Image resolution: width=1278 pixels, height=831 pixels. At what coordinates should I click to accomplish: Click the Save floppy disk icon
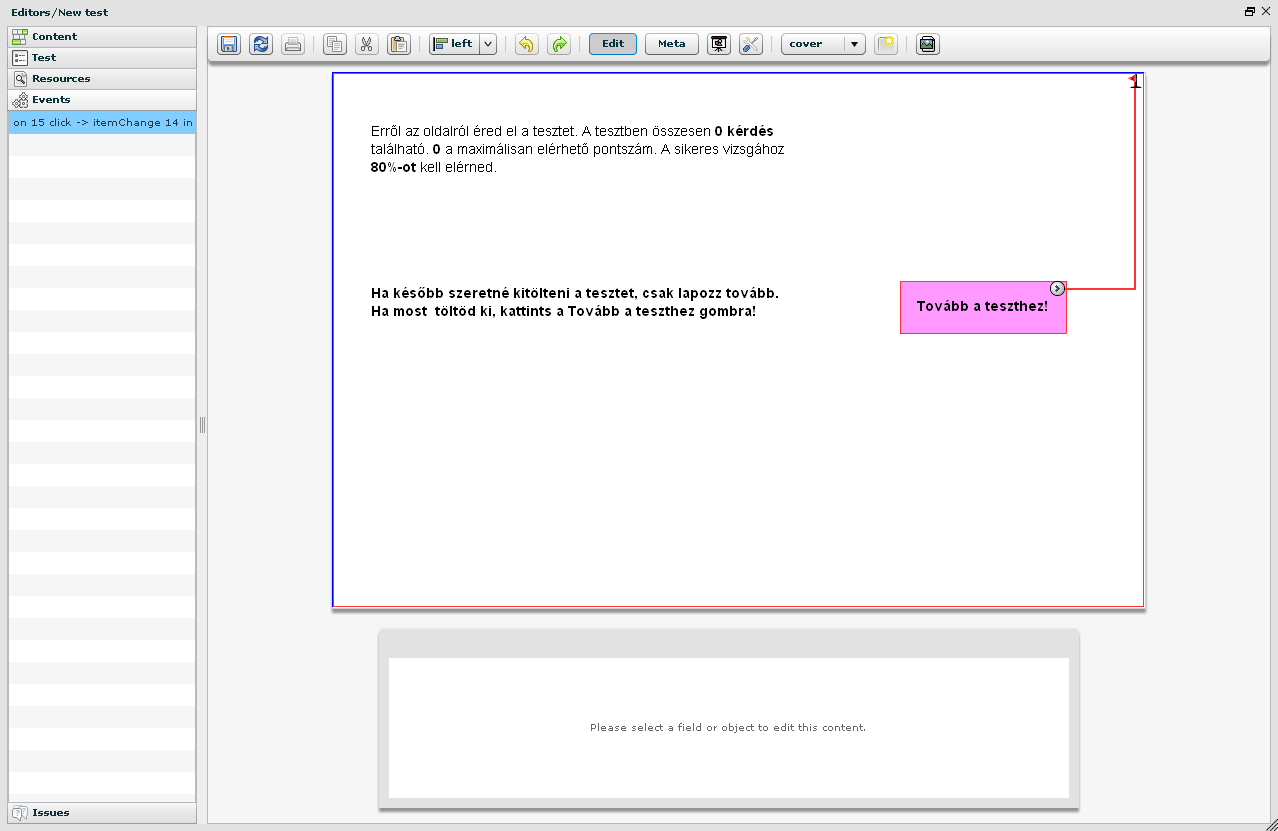click(229, 44)
